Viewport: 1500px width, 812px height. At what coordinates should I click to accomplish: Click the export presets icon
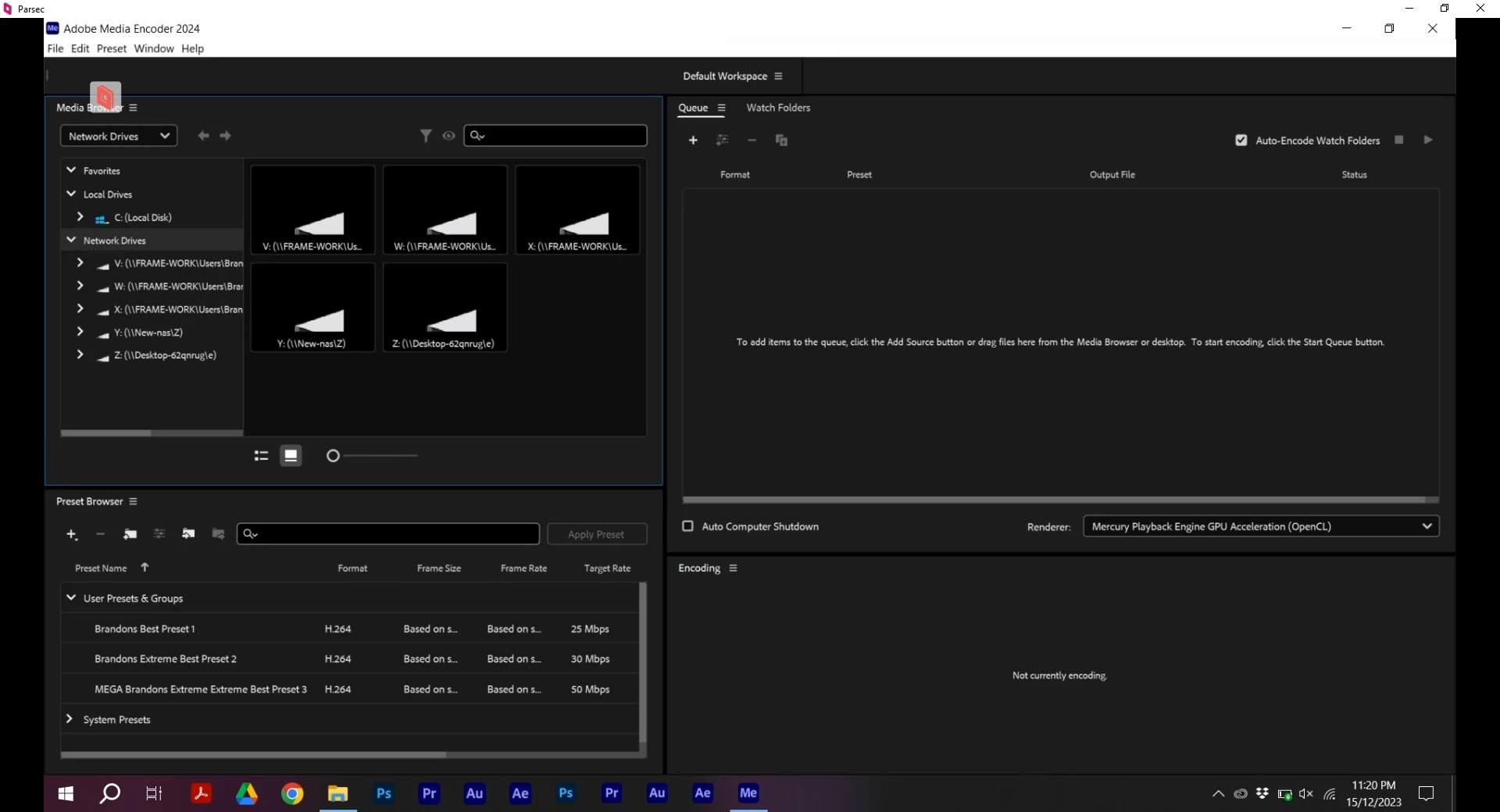[218, 535]
